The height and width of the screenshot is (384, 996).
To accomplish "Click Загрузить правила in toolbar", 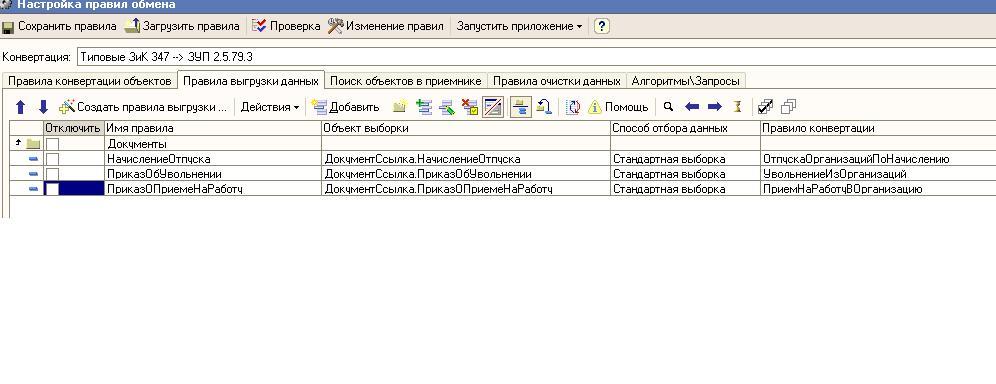I will pos(183,27).
